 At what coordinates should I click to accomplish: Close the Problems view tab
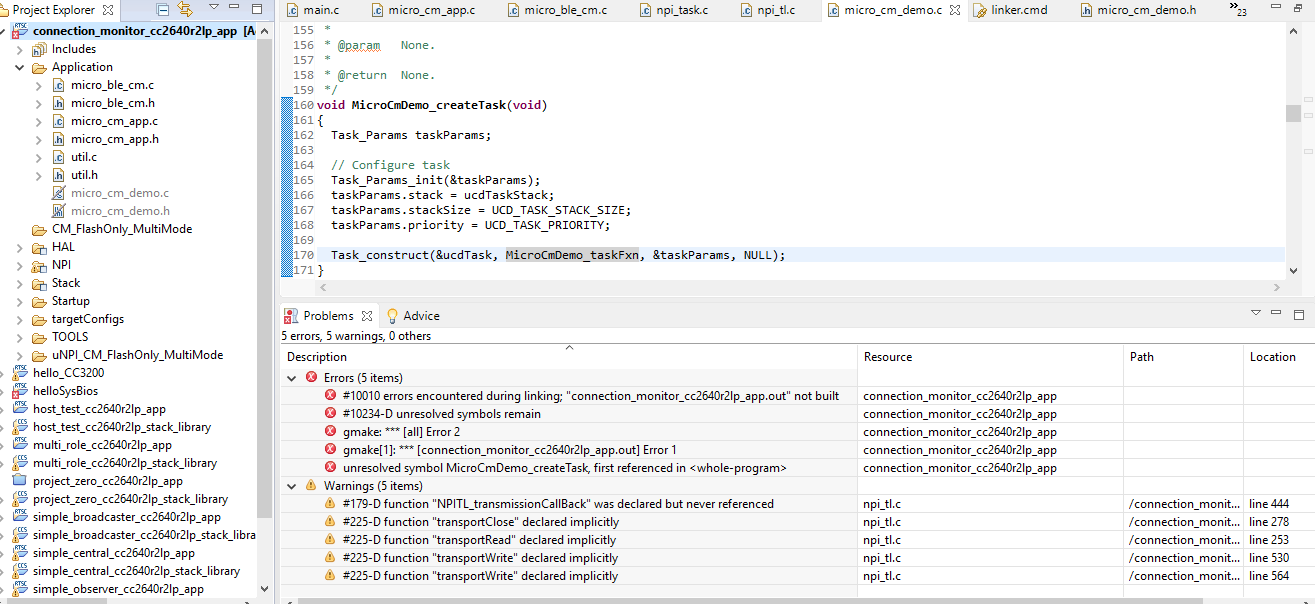[367, 316]
